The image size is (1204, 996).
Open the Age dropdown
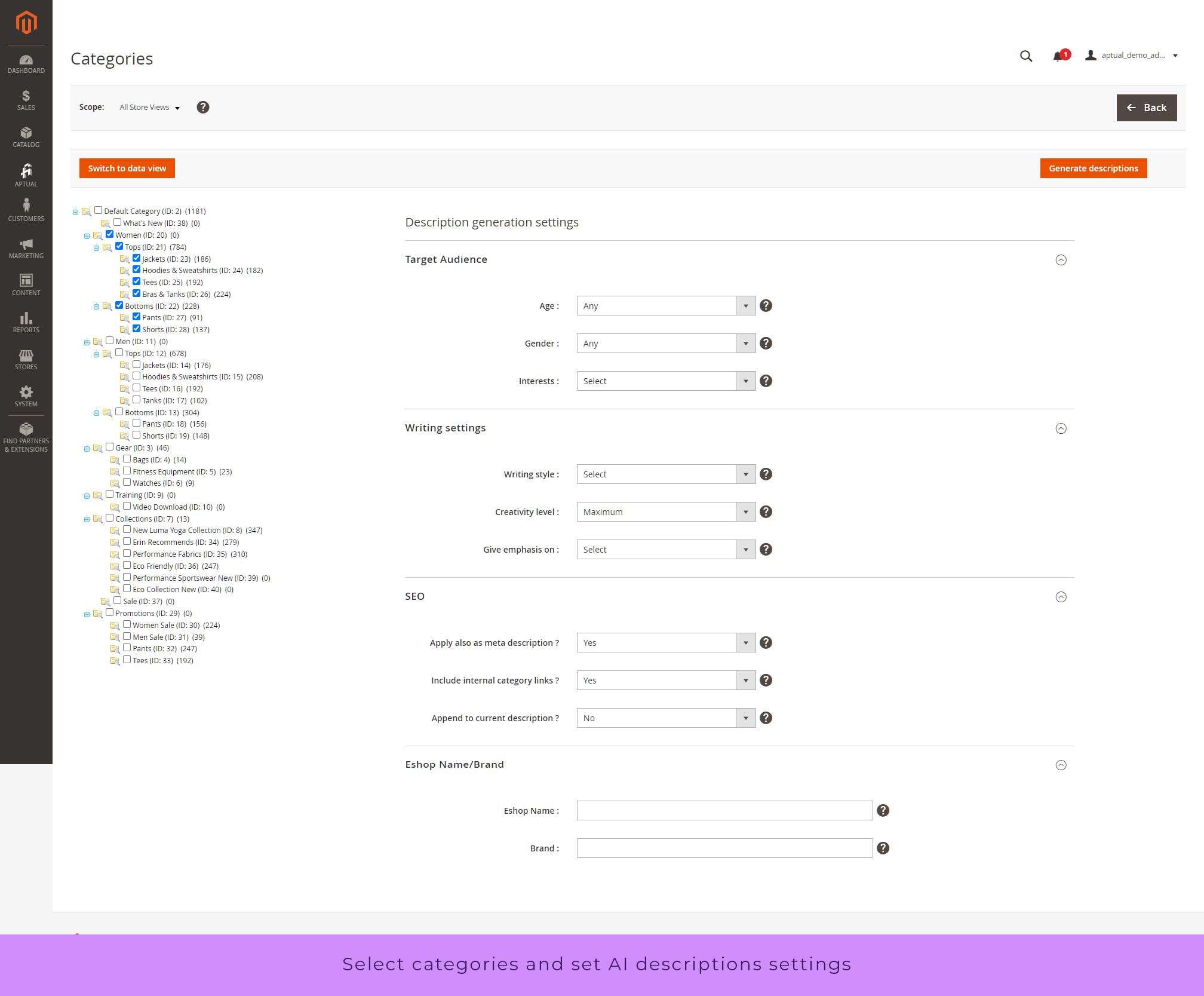(665, 306)
